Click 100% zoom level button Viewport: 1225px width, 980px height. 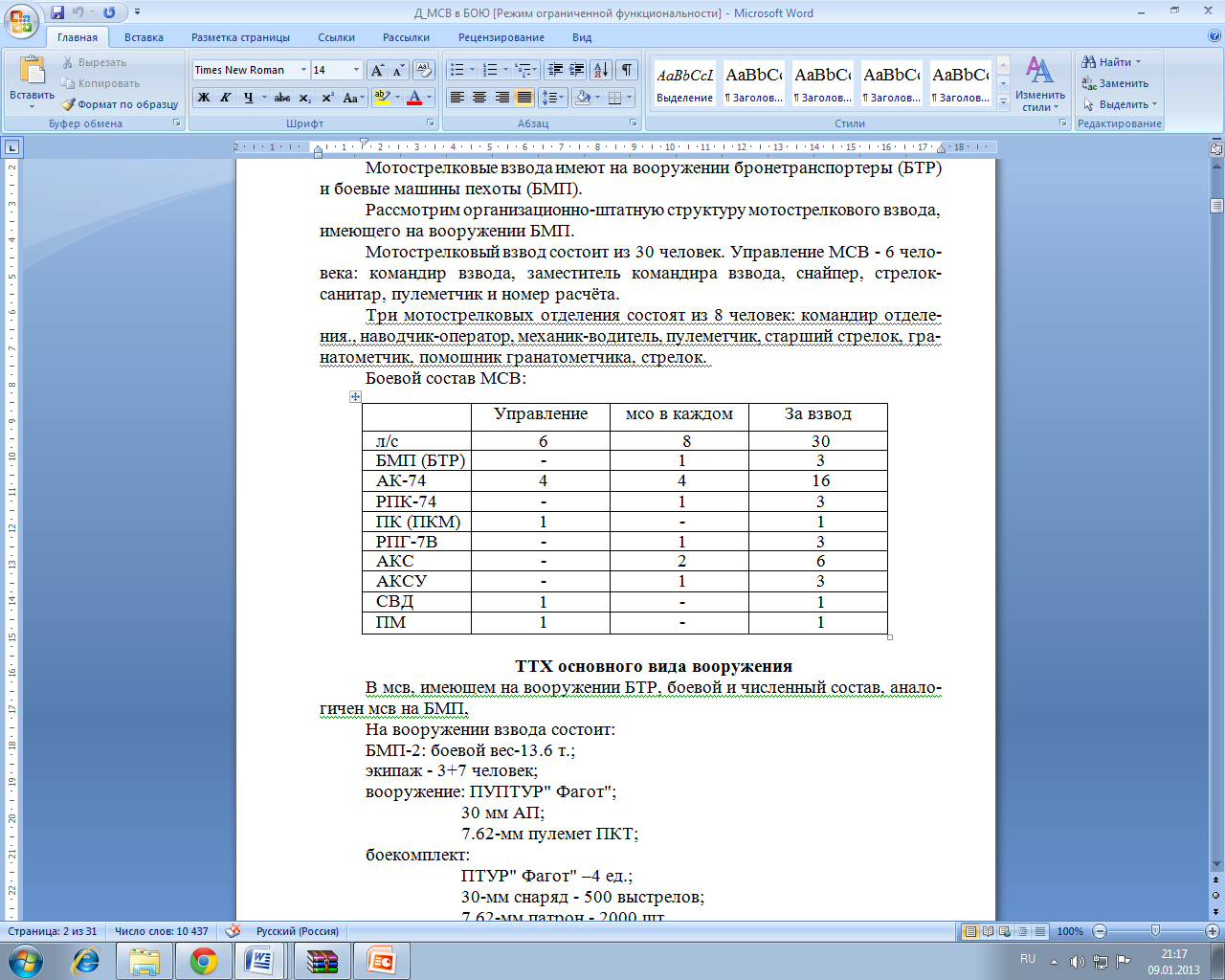click(x=1070, y=931)
